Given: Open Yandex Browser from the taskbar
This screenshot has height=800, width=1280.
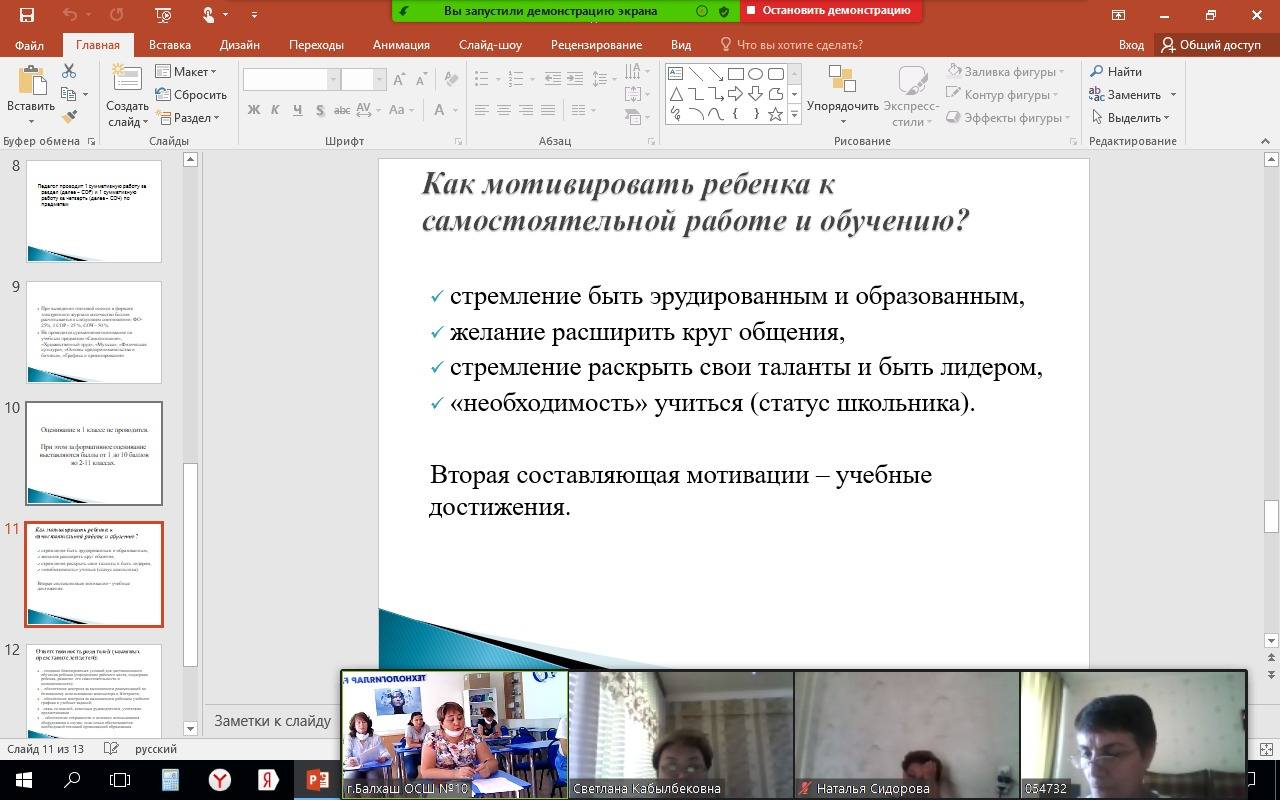Looking at the screenshot, I should tap(219, 779).
